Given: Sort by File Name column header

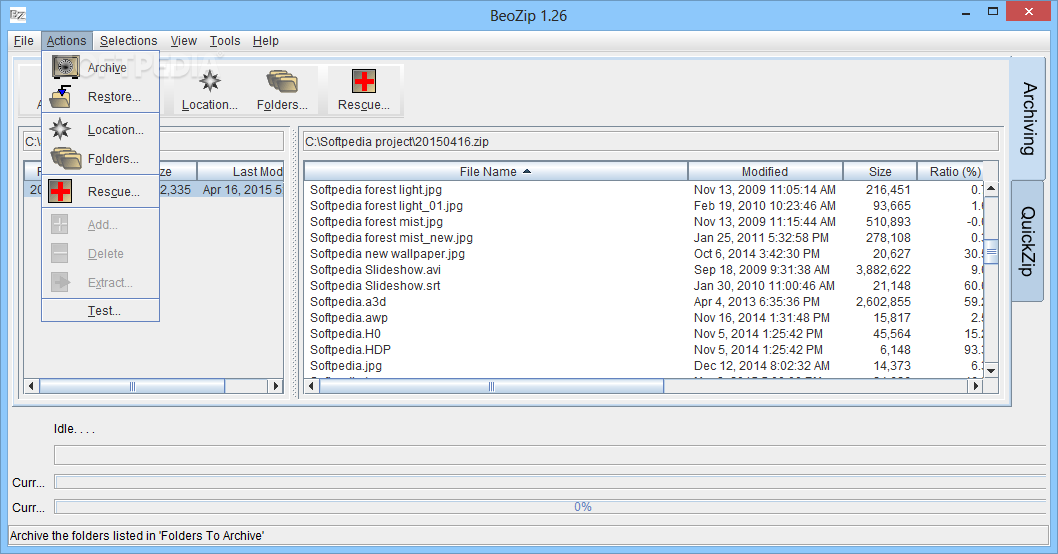Looking at the screenshot, I should [x=495, y=171].
